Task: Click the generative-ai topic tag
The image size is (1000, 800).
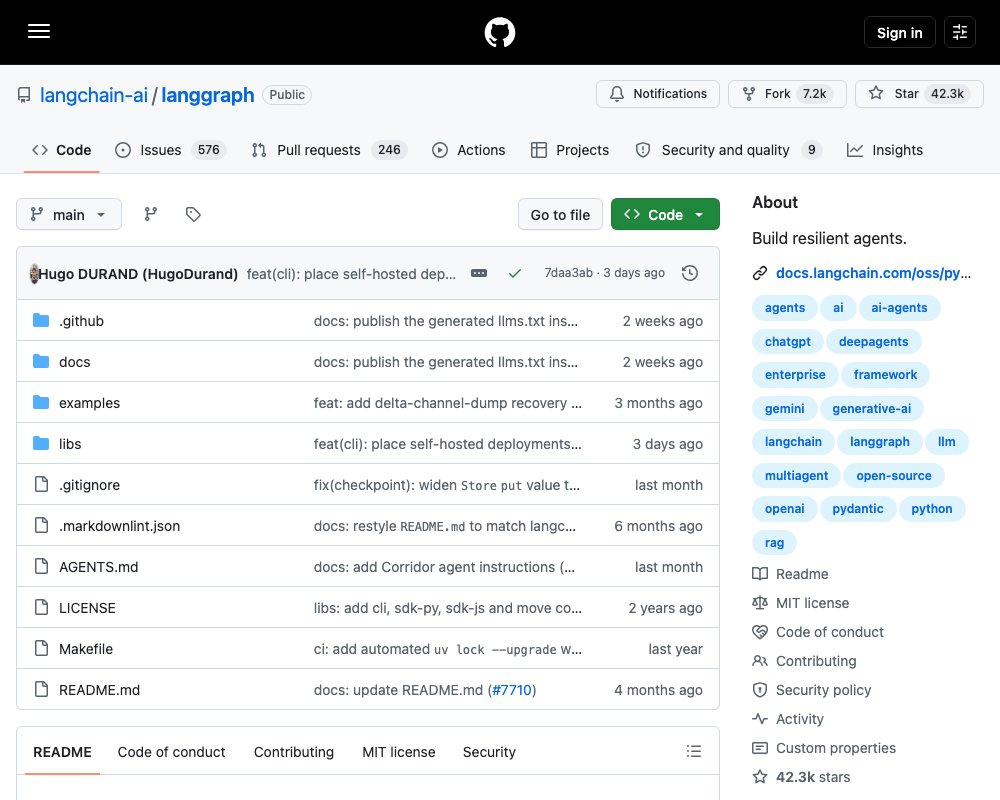Action: pyautogui.click(x=871, y=408)
